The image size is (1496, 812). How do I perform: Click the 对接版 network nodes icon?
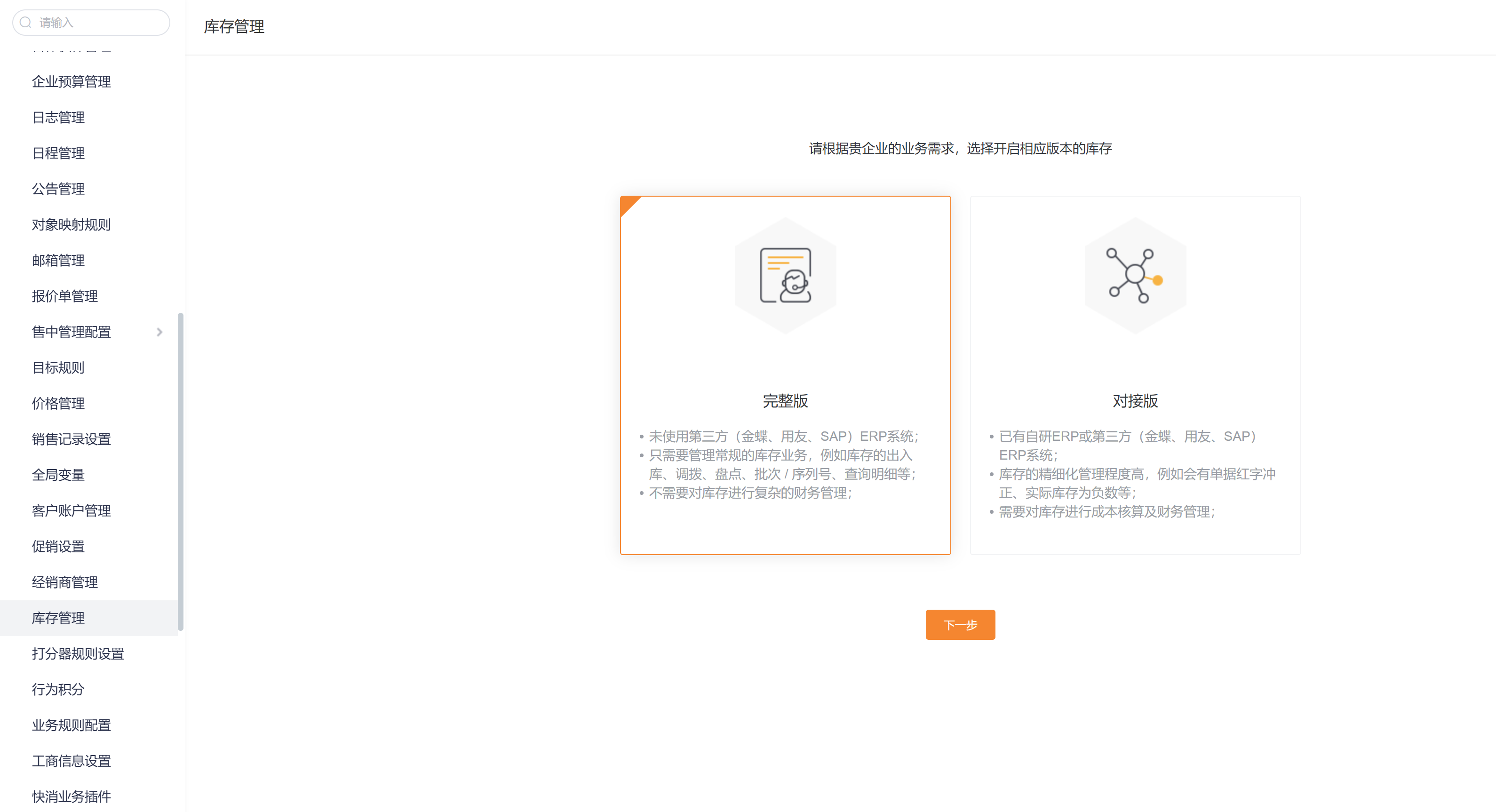point(1134,275)
